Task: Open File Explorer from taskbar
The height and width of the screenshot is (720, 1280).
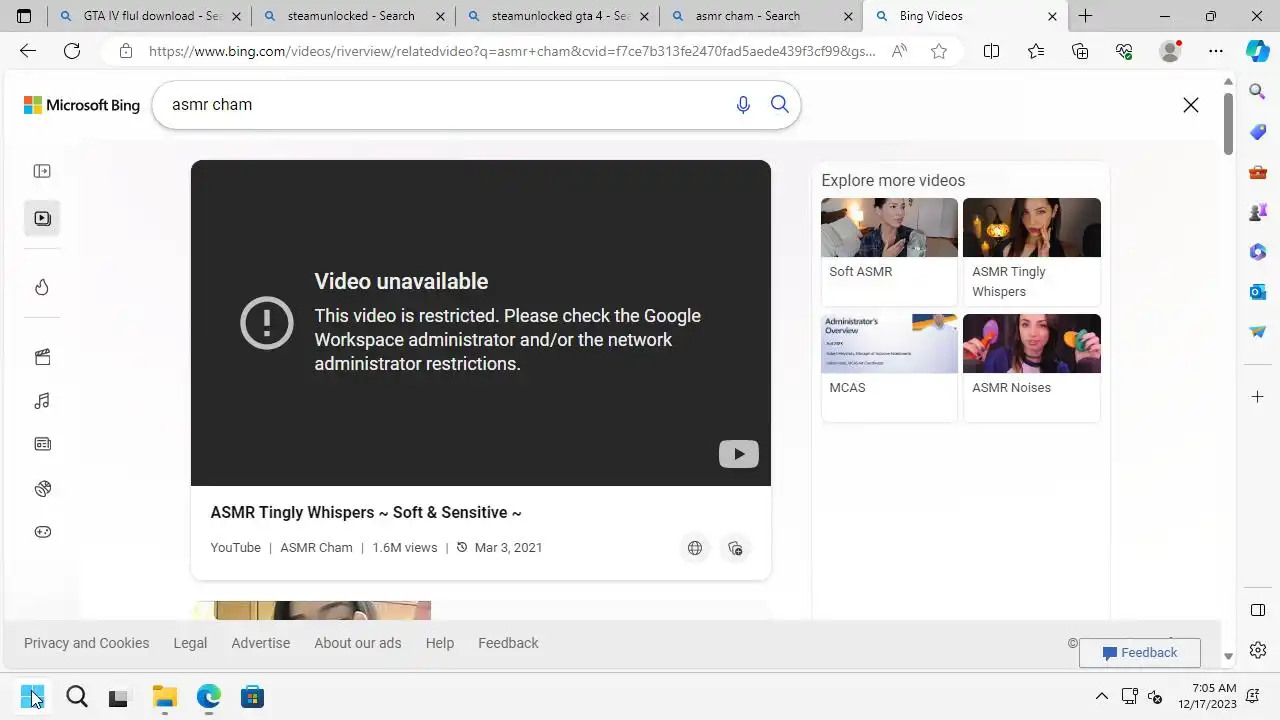Action: (x=164, y=696)
